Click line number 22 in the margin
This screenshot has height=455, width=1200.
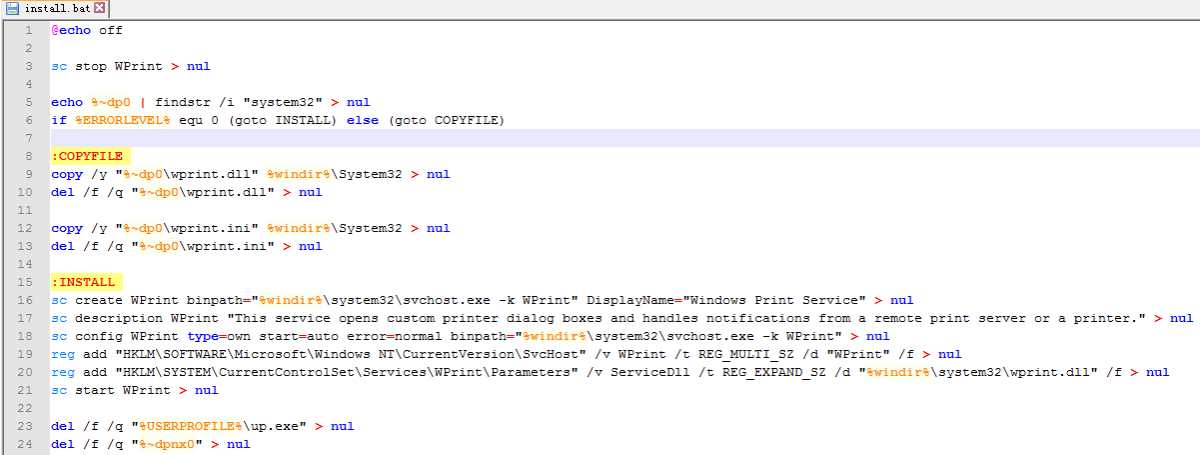[27, 408]
